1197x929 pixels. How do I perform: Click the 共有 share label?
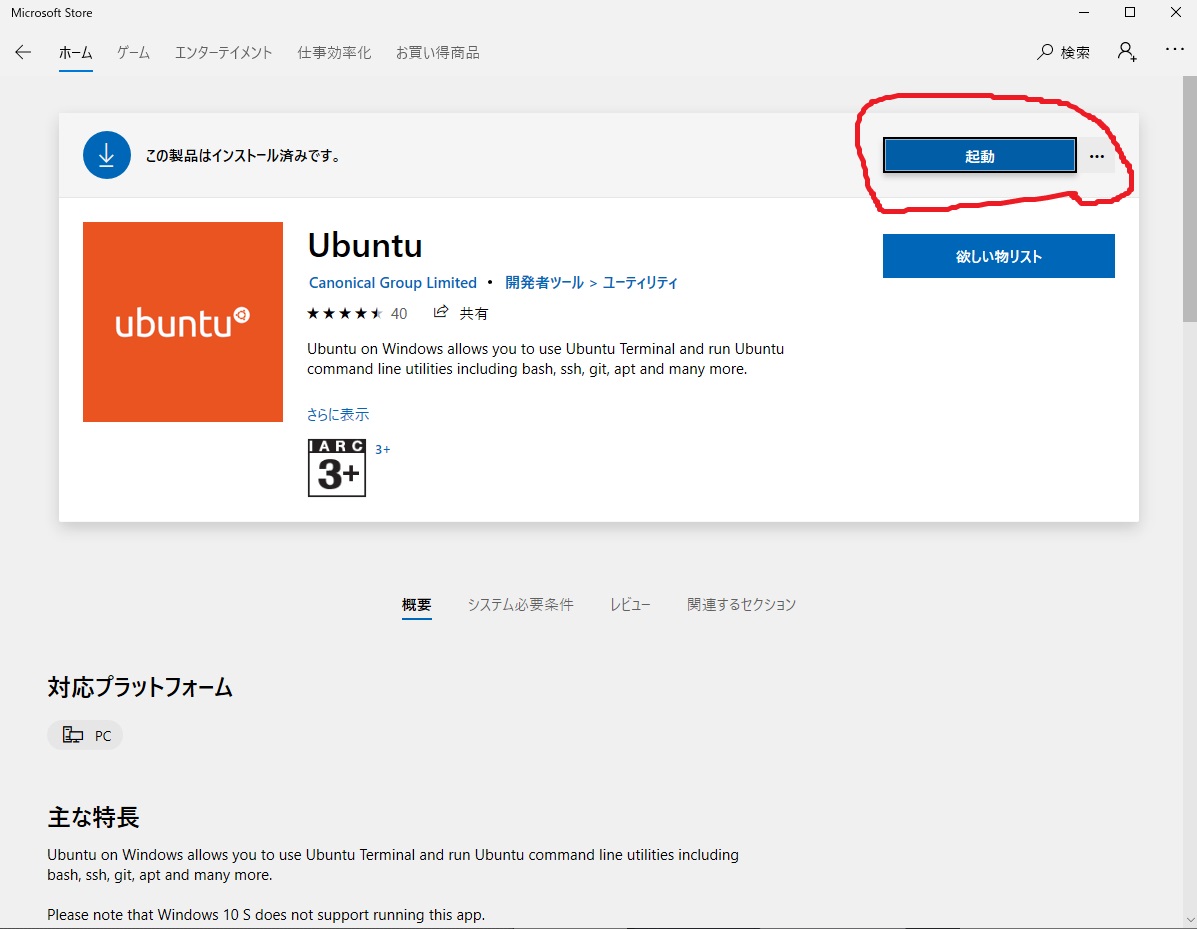coord(473,313)
